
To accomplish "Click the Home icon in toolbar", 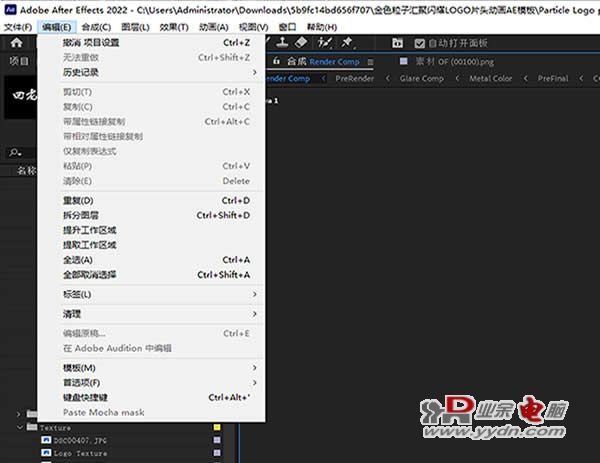I will click(x=16, y=42).
